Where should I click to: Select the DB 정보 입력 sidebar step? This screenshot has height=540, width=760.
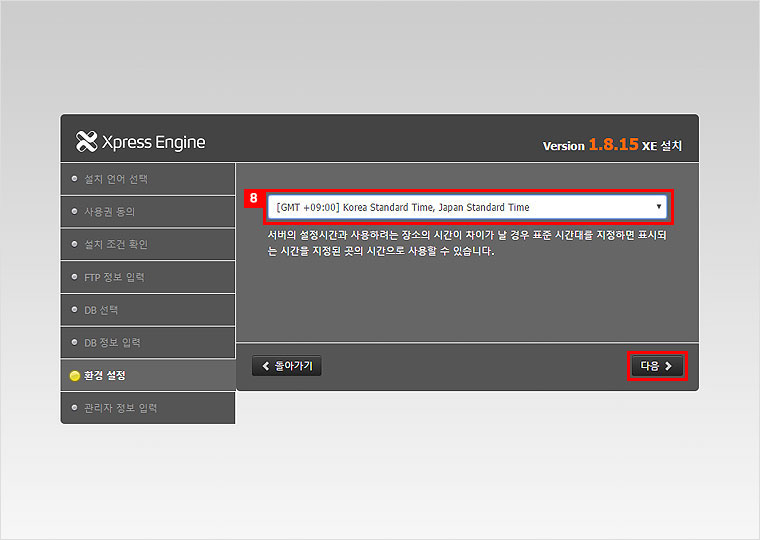[x=112, y=343]
